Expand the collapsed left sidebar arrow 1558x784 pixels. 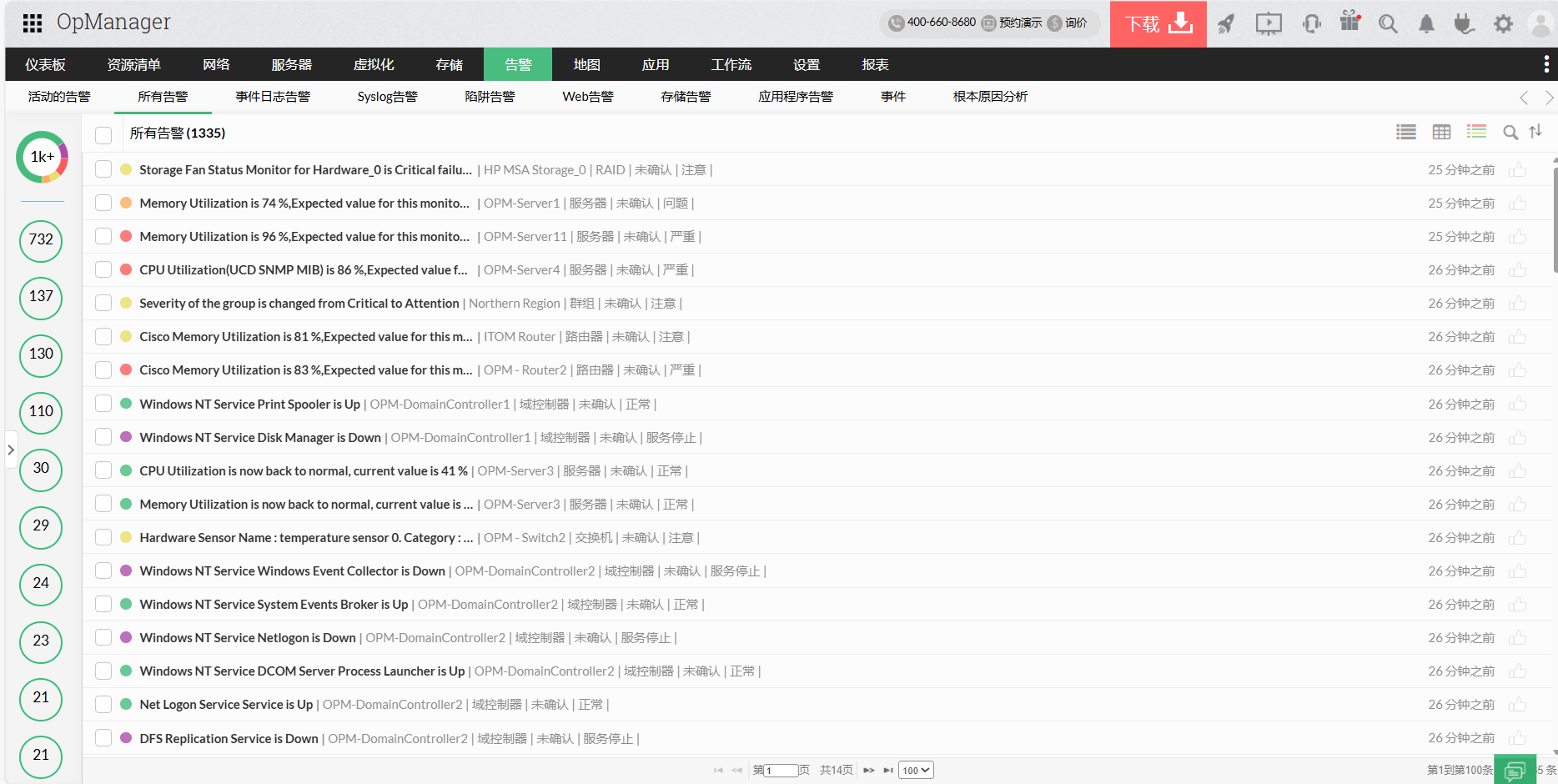11,450
